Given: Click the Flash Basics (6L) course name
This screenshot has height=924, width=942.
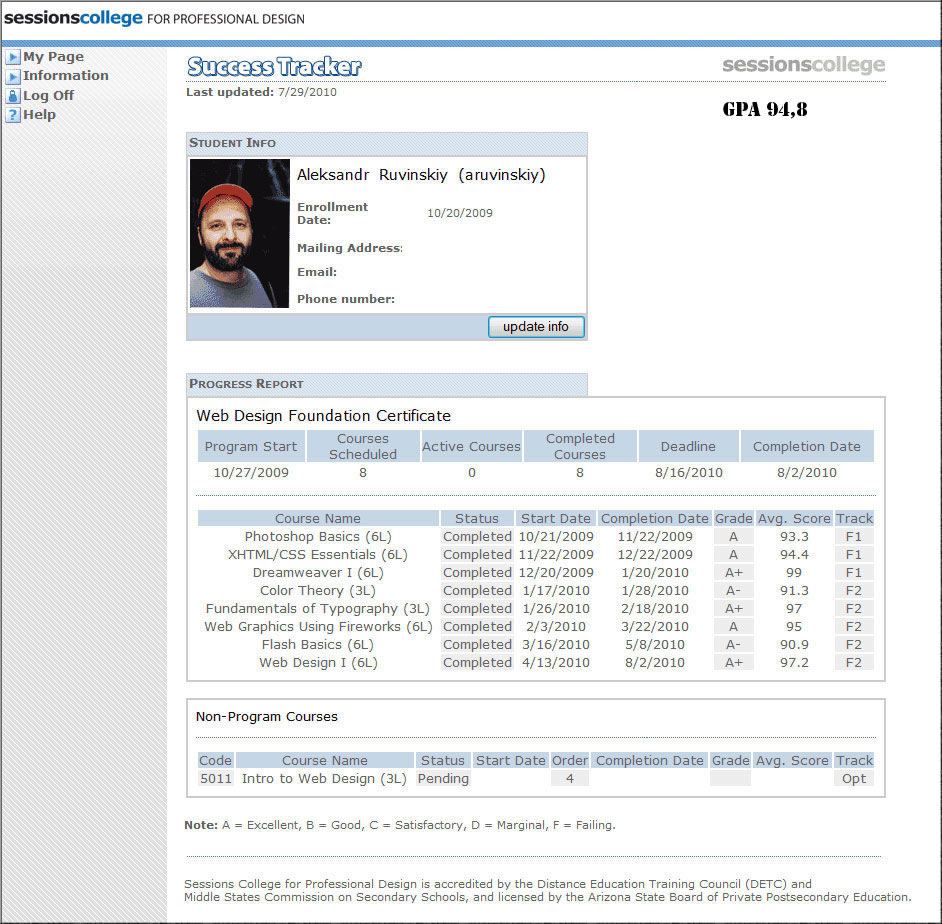Looking at the screenshot, I should point(318,645).
